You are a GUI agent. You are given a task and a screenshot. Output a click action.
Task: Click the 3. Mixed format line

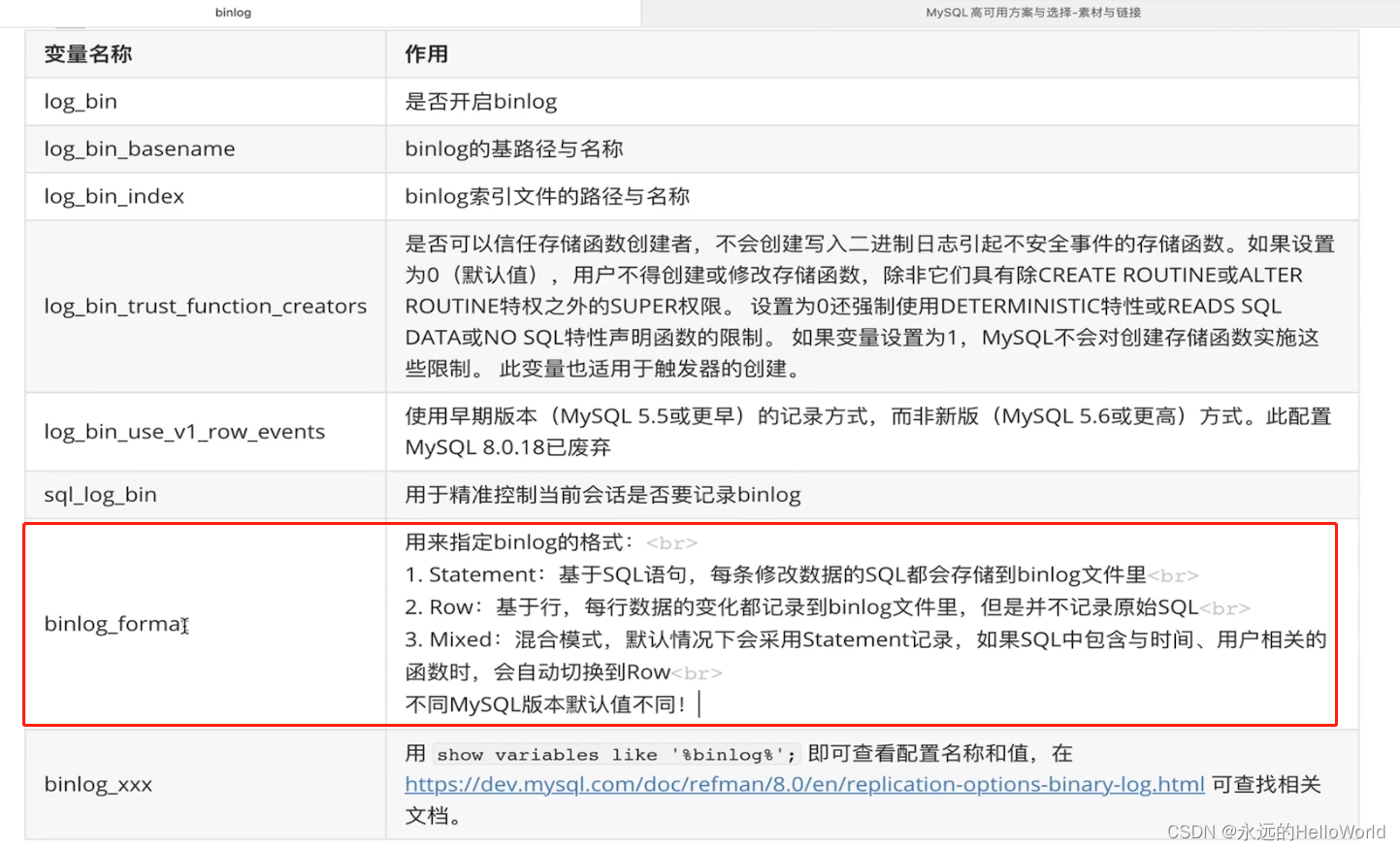865,639
